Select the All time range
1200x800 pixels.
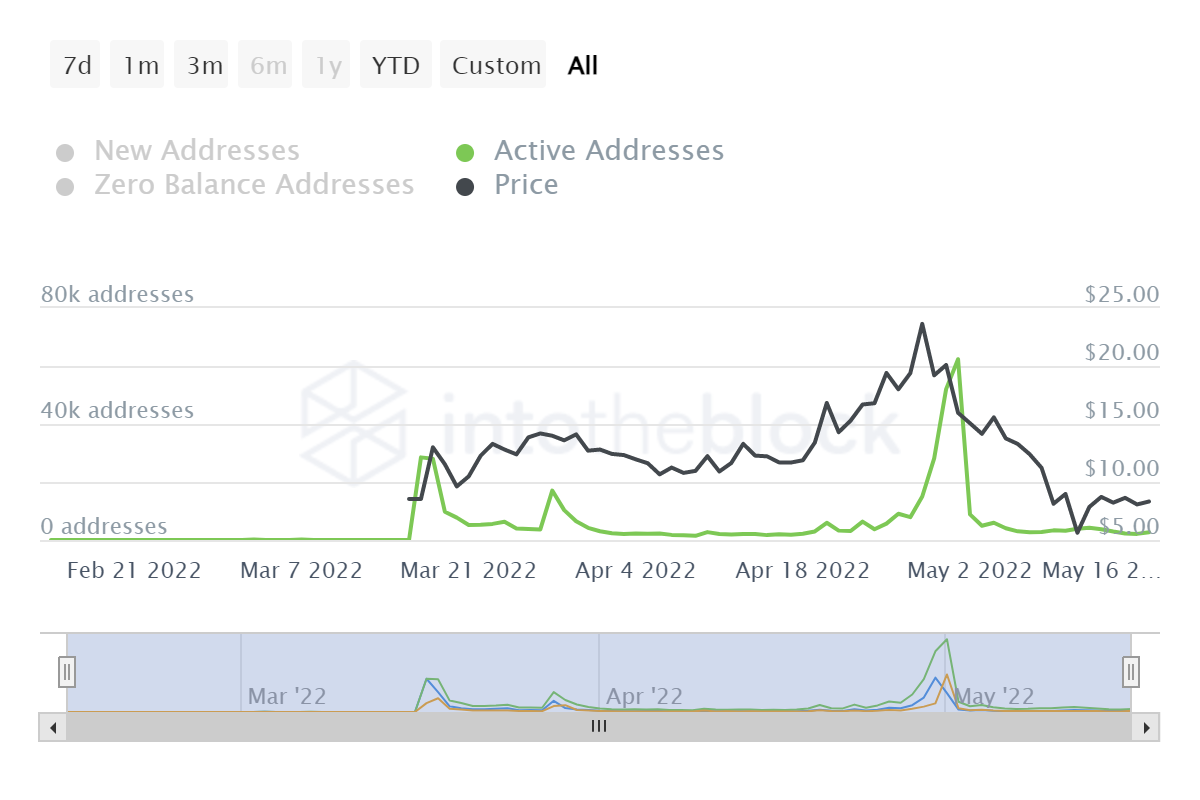(x=583, y=64)
